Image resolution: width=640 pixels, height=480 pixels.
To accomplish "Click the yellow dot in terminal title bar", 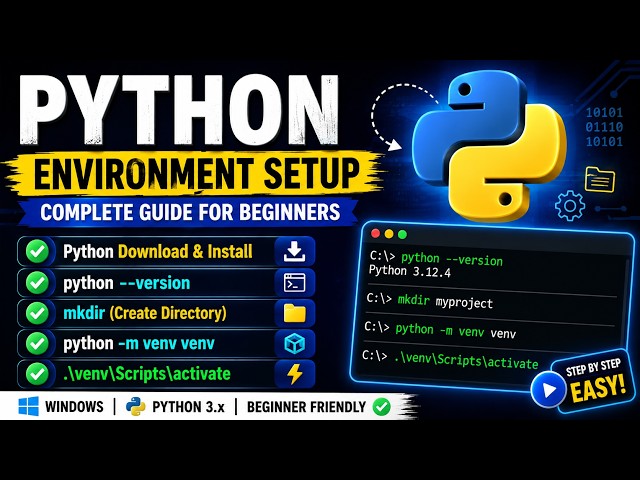I will tap(389, 234).
